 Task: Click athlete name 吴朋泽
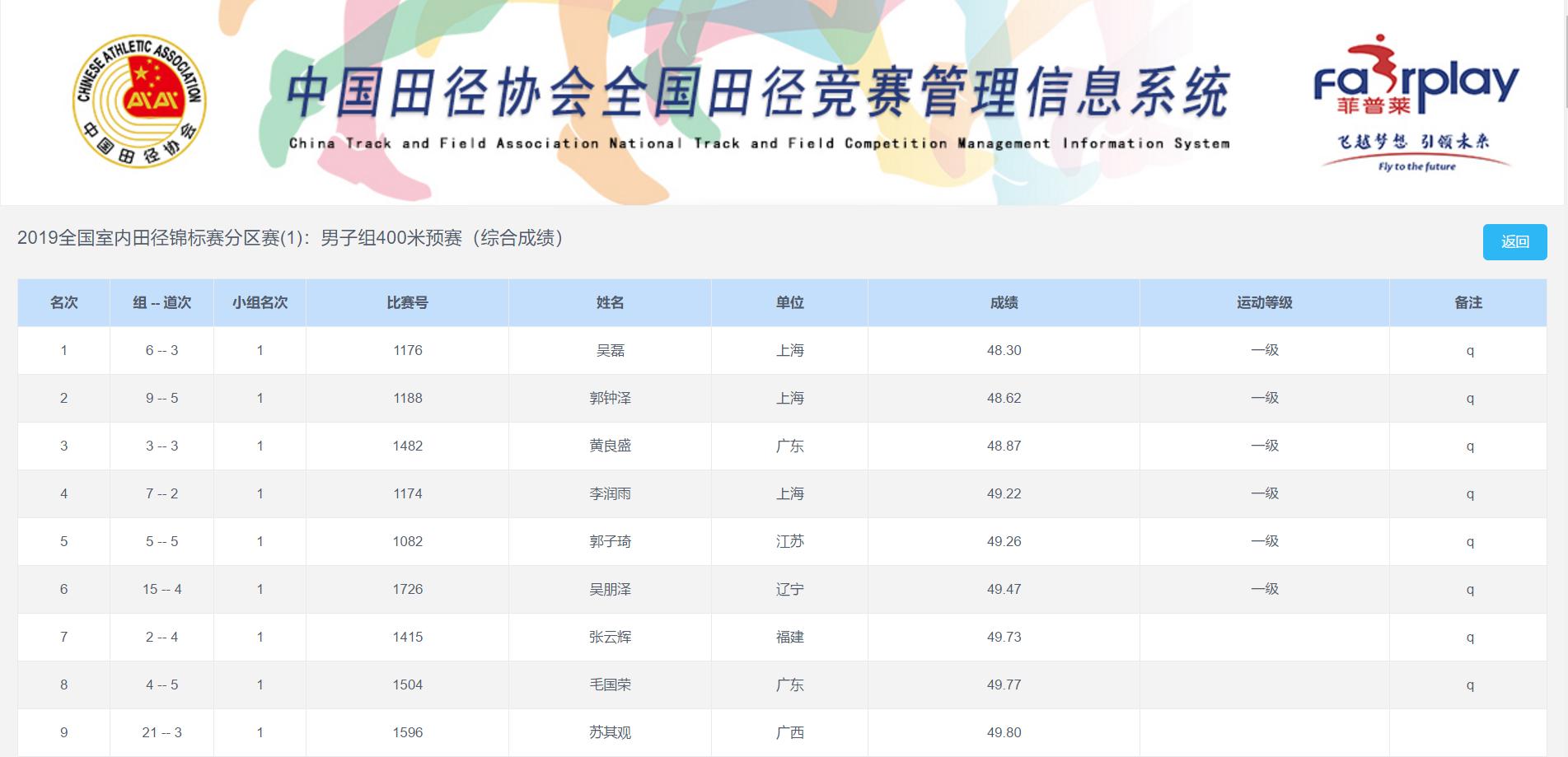(610, 589)
